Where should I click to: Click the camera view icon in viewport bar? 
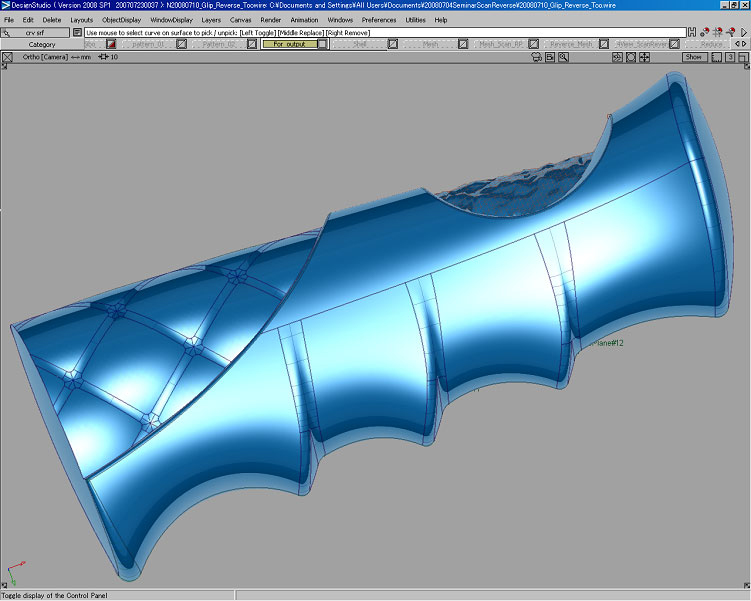tap(536, 57)
